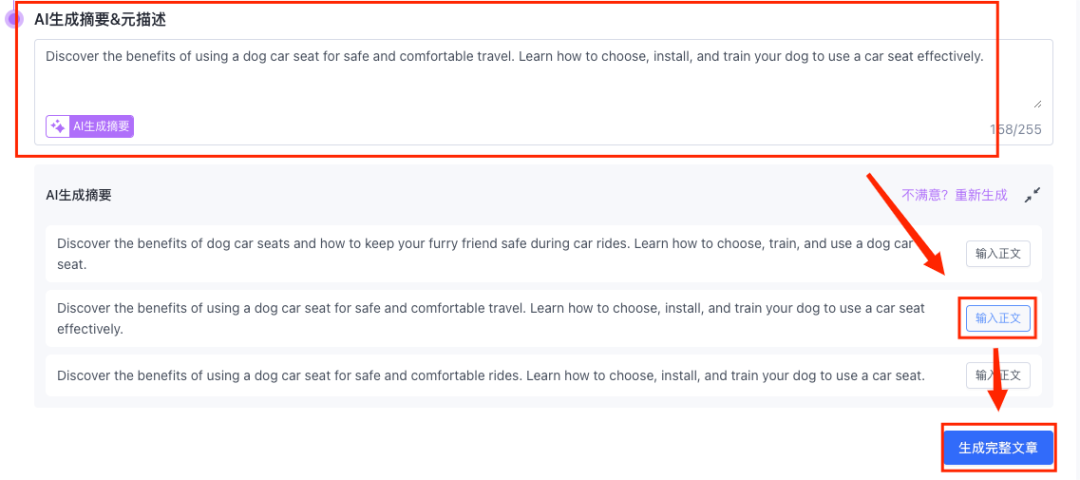Image resolution: width=1080 pixels, height=480 pixels.
Task: Click the AI生成摘要 panel title text
Action: [79, 195]
